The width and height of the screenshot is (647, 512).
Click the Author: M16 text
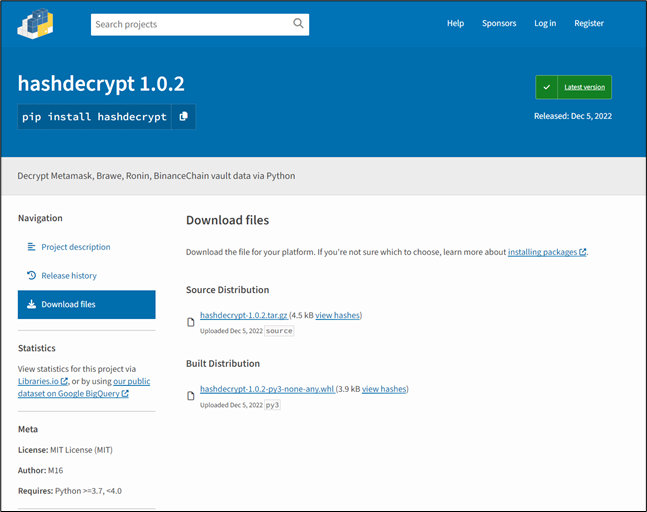[40, 470]
